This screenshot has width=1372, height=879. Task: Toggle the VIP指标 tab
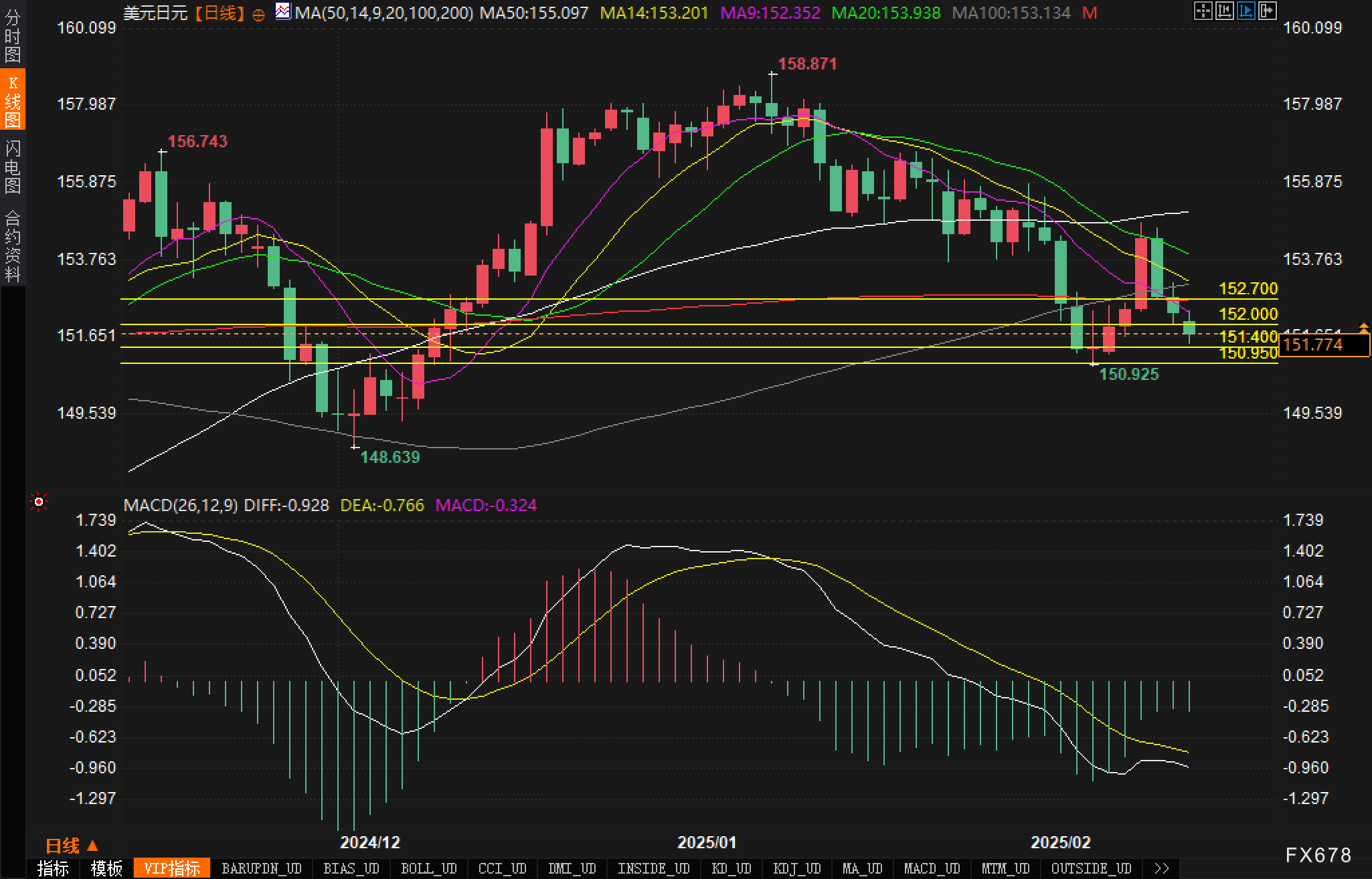tap(172, 868)
